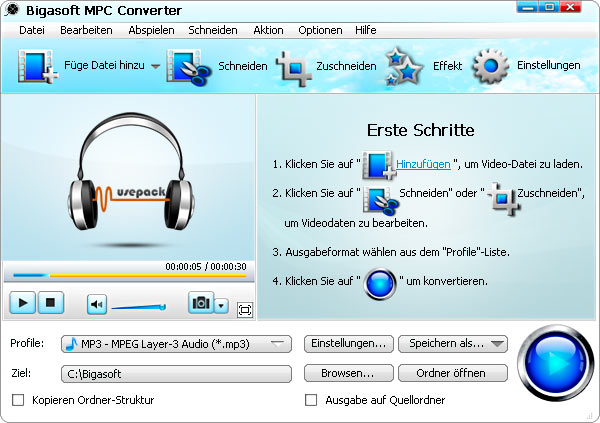Click the blue convert orb in step 4
The image size is (600, 423).
[380, 284]
